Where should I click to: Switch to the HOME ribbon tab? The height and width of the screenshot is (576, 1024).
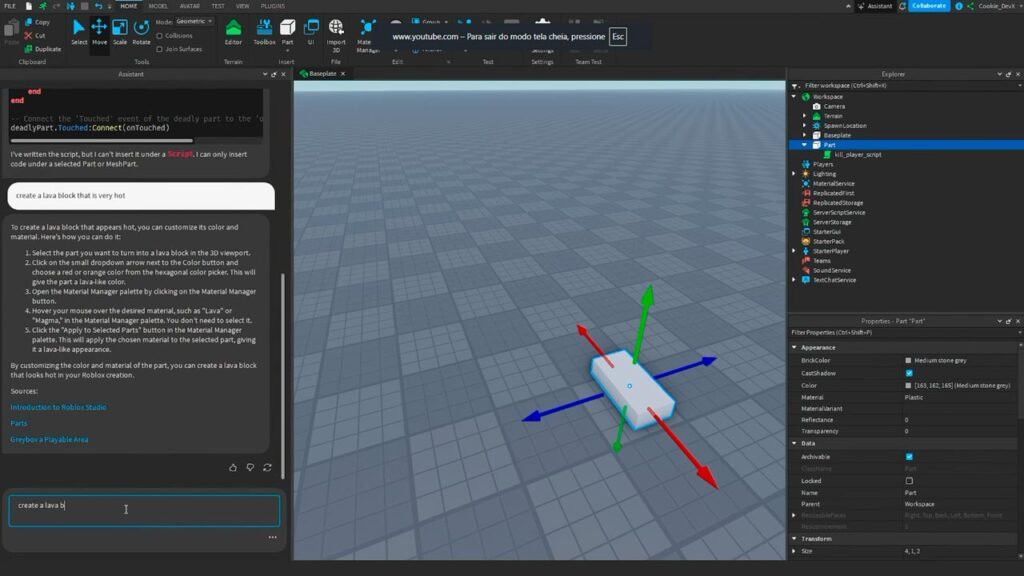pyautogui.click(x=129, y=6)
